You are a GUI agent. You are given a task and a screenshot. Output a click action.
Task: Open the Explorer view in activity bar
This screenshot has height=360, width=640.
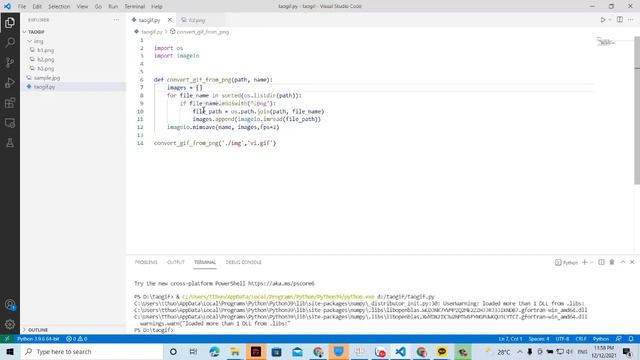pyautogui.click(x=10, y=22)
